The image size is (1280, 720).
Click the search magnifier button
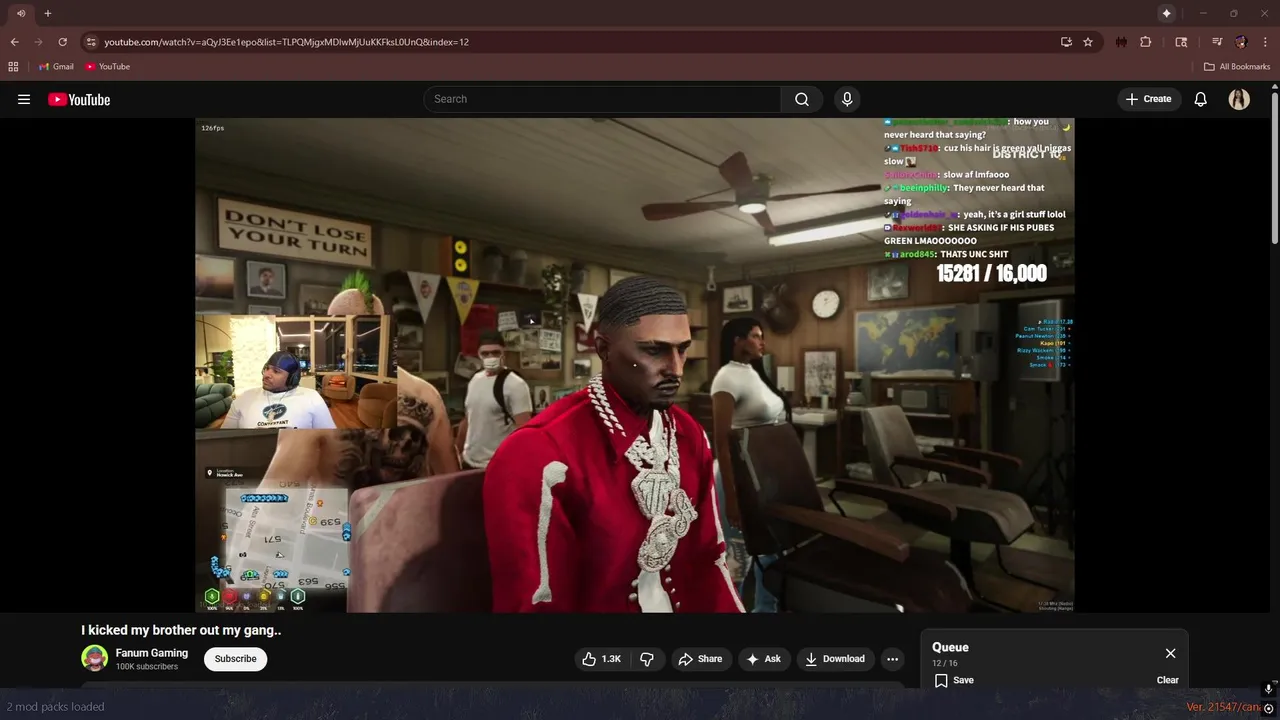tap(802, 99)
